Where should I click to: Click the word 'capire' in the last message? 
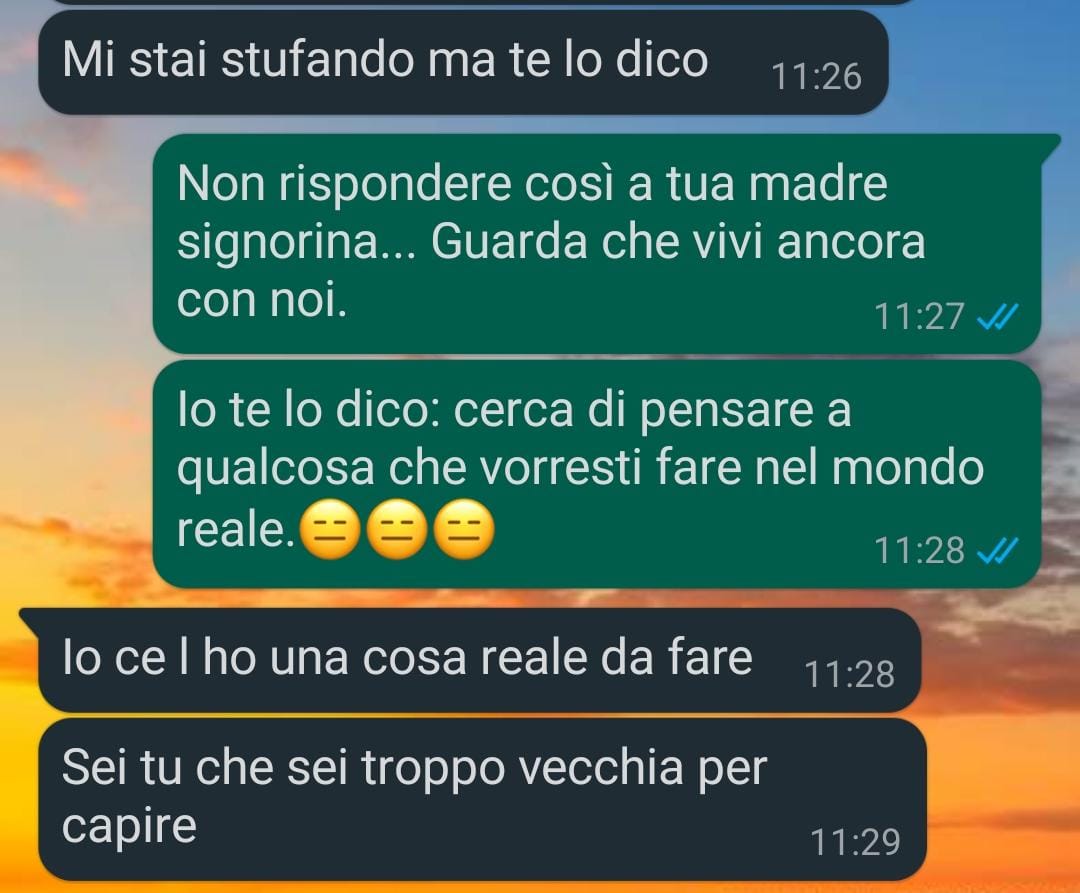coord(129,826)
